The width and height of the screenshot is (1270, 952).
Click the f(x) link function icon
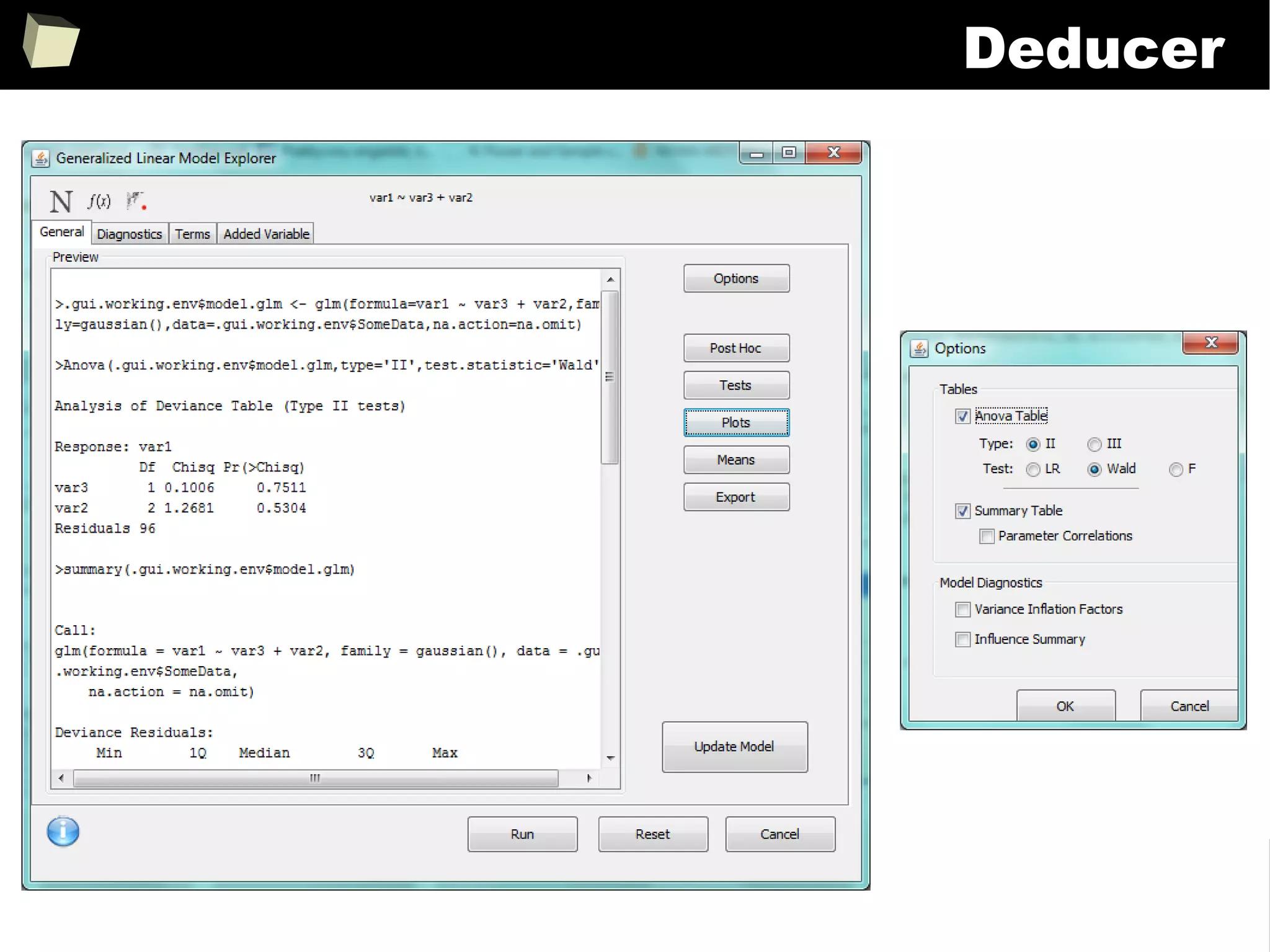click(99, 201)
